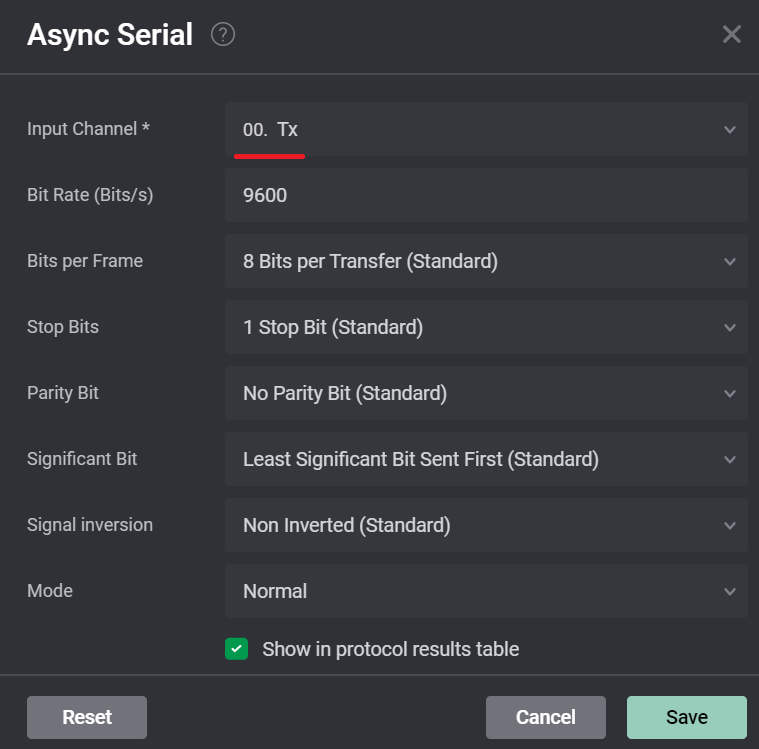The width and height of the screenshot is (759, 749).
Task: Click the Input Channel dropdown chevron arrow
Action: [x=729, y=130]
